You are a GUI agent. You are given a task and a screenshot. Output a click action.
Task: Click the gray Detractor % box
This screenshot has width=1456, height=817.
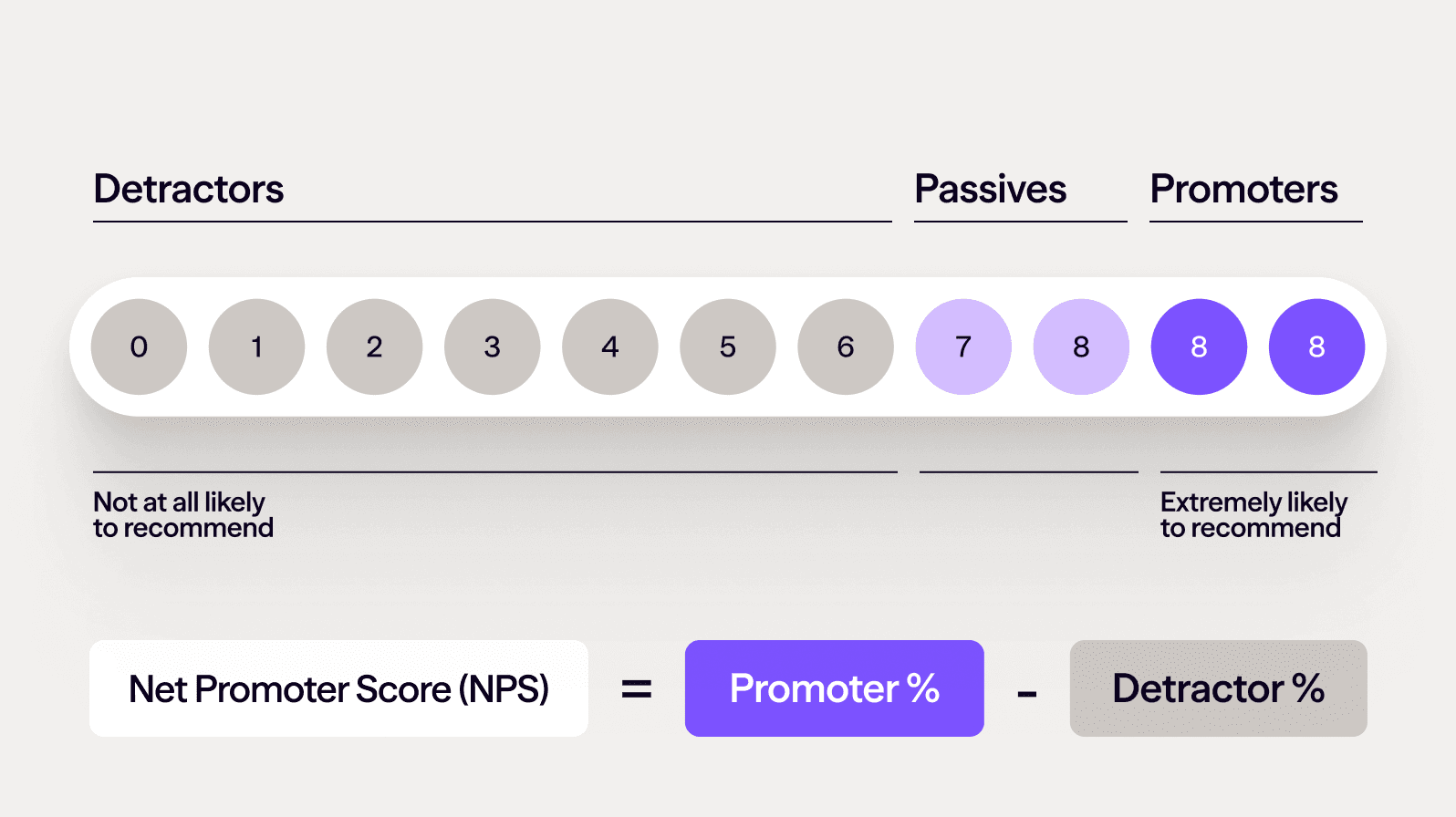(1218, 688)
